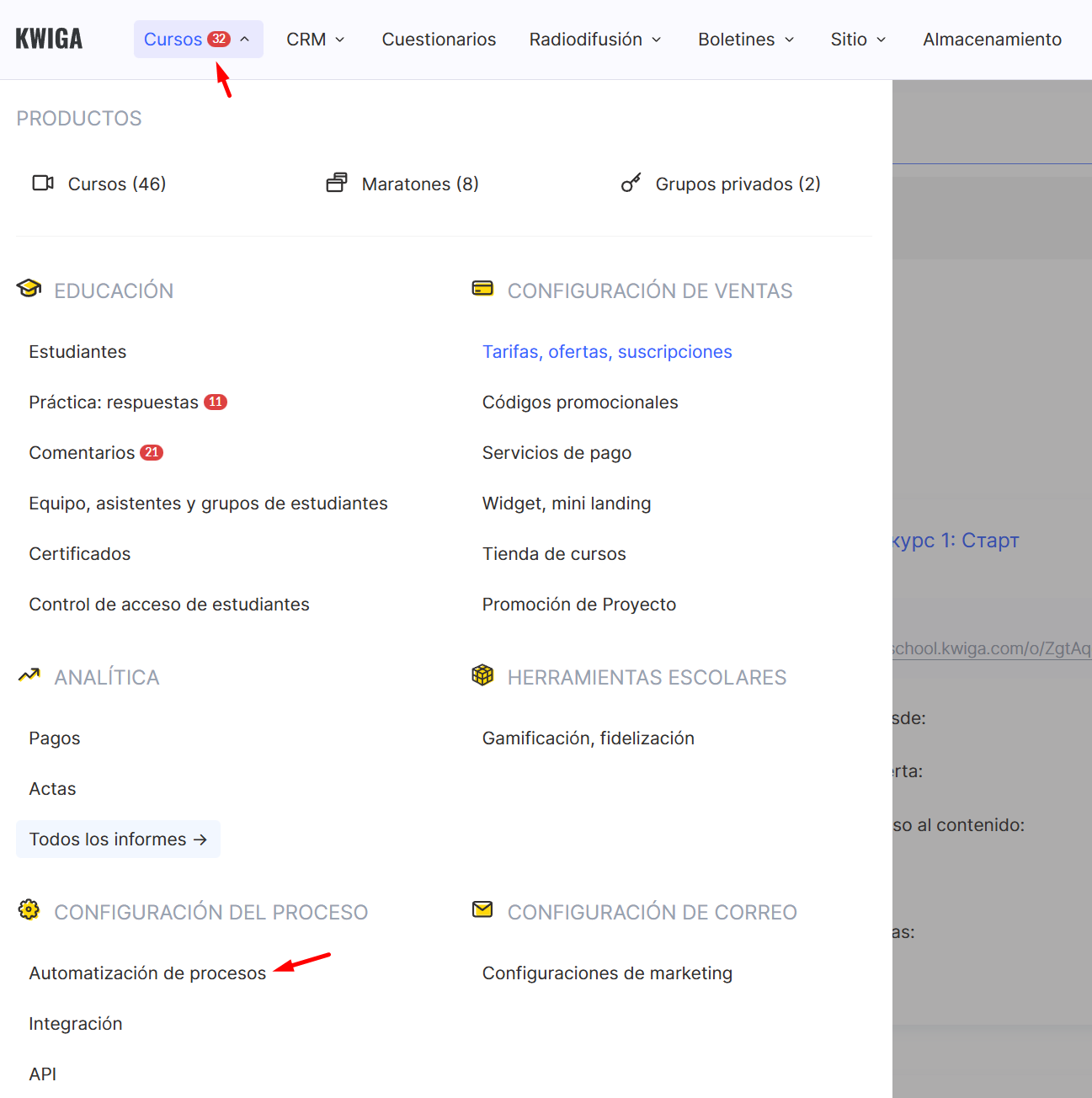The width and height of the screenshot is (1092, 1098).
Task: Collapse the Cursos dropdown menu
Action: click(198, 40)
